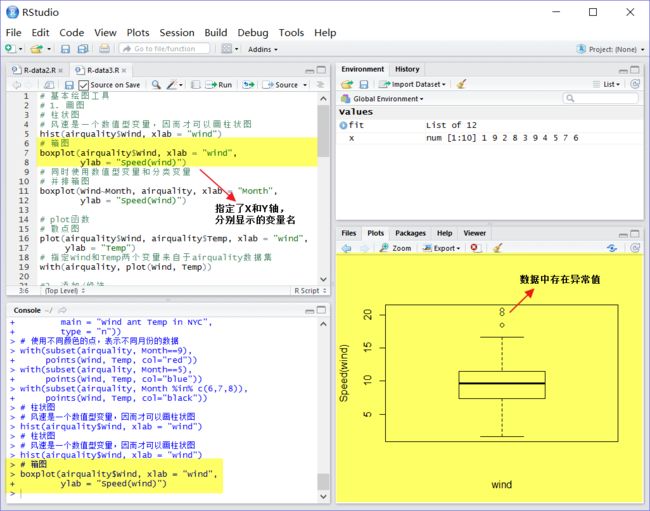Click the Print icon in main toolbar
The image size is (650, 511).
pyautogui.click(x=104, y=49)
